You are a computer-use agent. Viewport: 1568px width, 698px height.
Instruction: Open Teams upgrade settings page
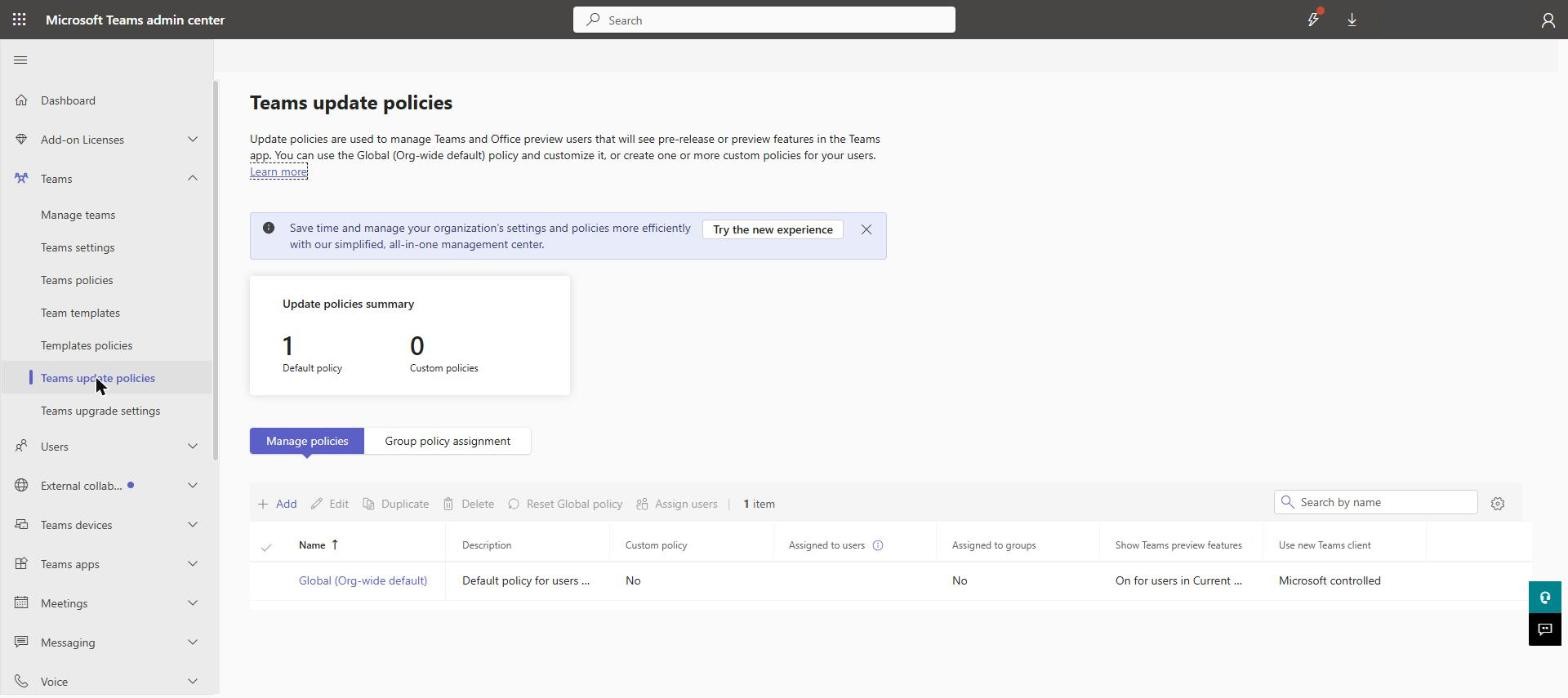click(100, 411)
